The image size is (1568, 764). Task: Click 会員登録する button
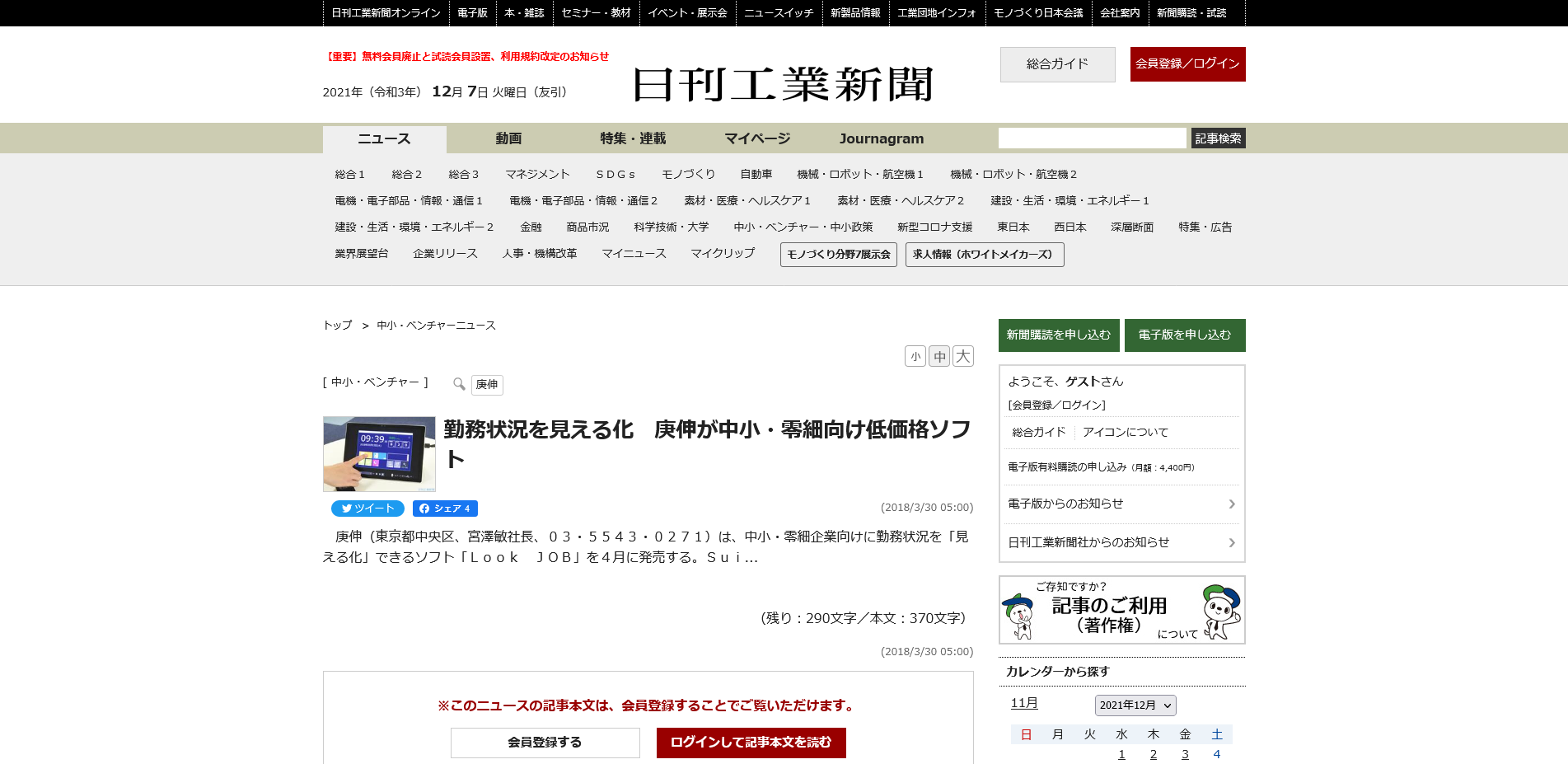click(545, 743)
